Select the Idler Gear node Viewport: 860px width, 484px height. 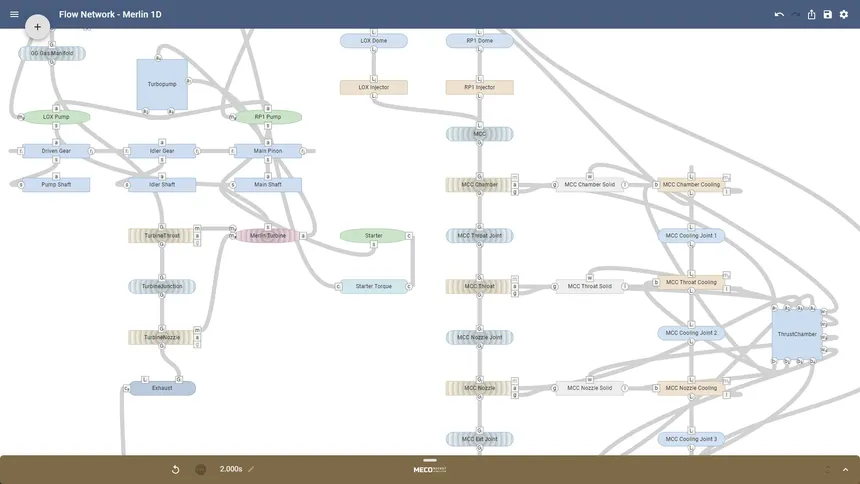pos(162,151)
